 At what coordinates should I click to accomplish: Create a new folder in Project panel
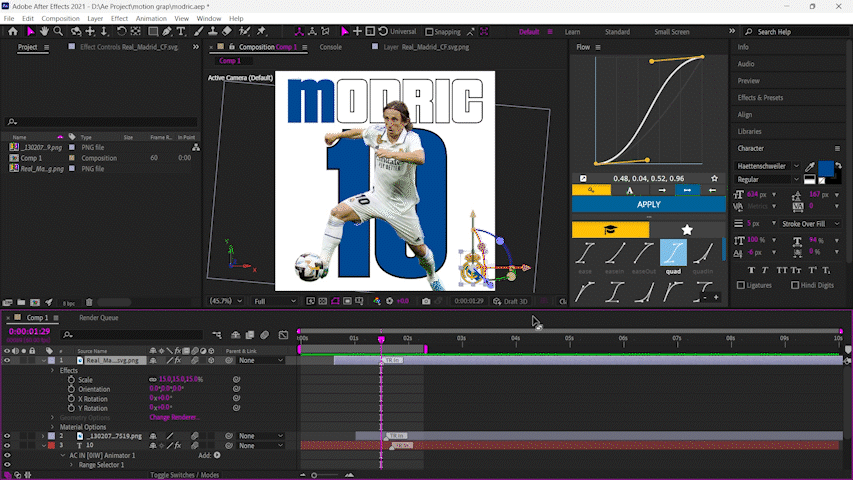tap(21, 303)
